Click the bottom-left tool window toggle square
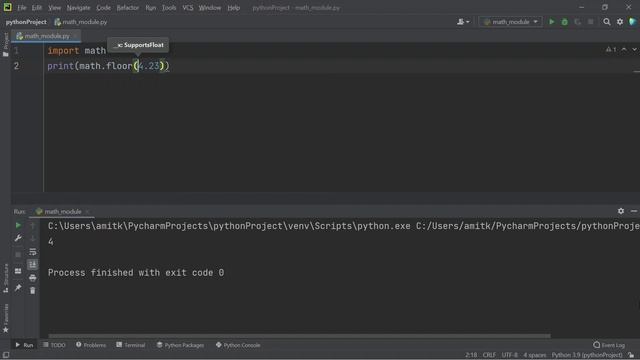The width and height of the screenshot is (640, 360). pyautogui.click(x=5, y=355)
